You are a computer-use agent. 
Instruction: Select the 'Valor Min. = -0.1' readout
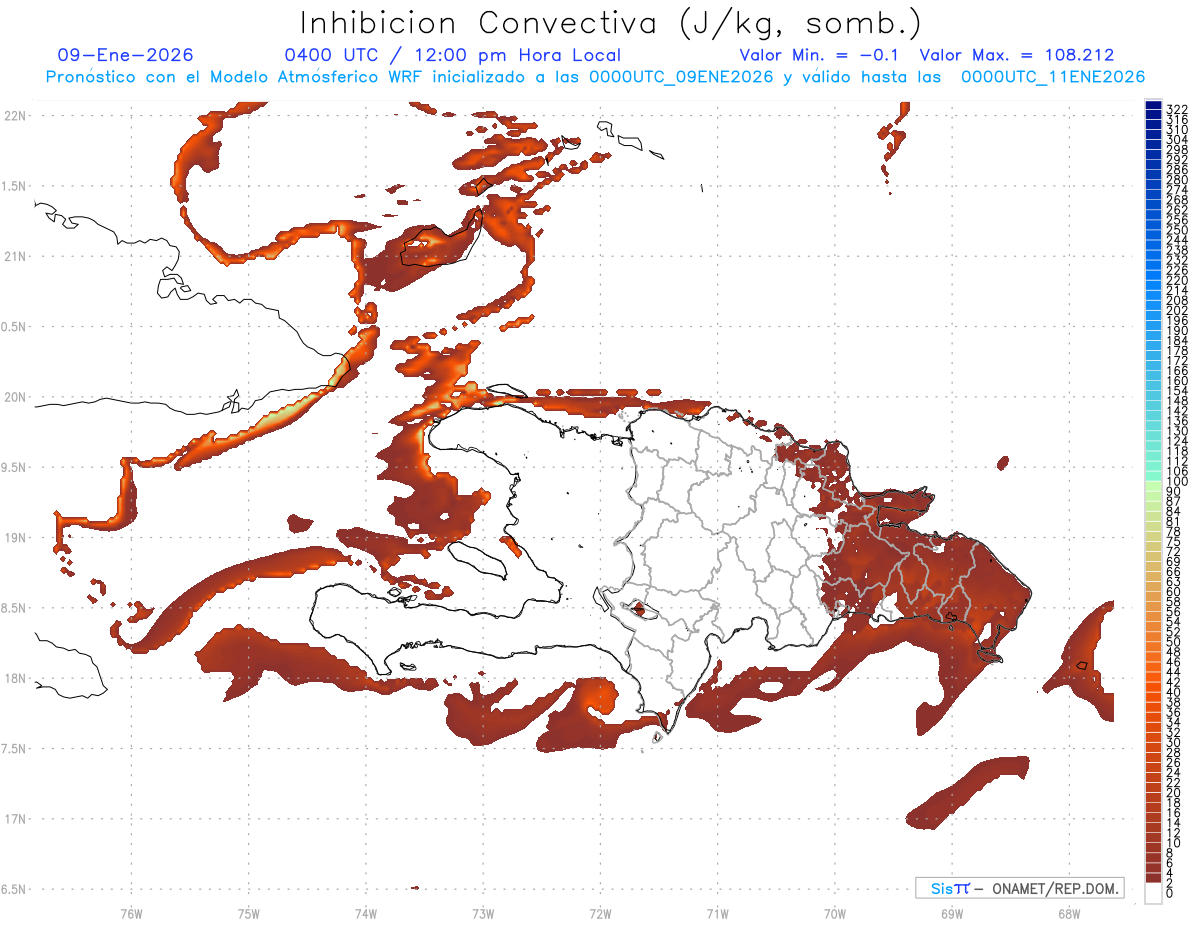820,55
